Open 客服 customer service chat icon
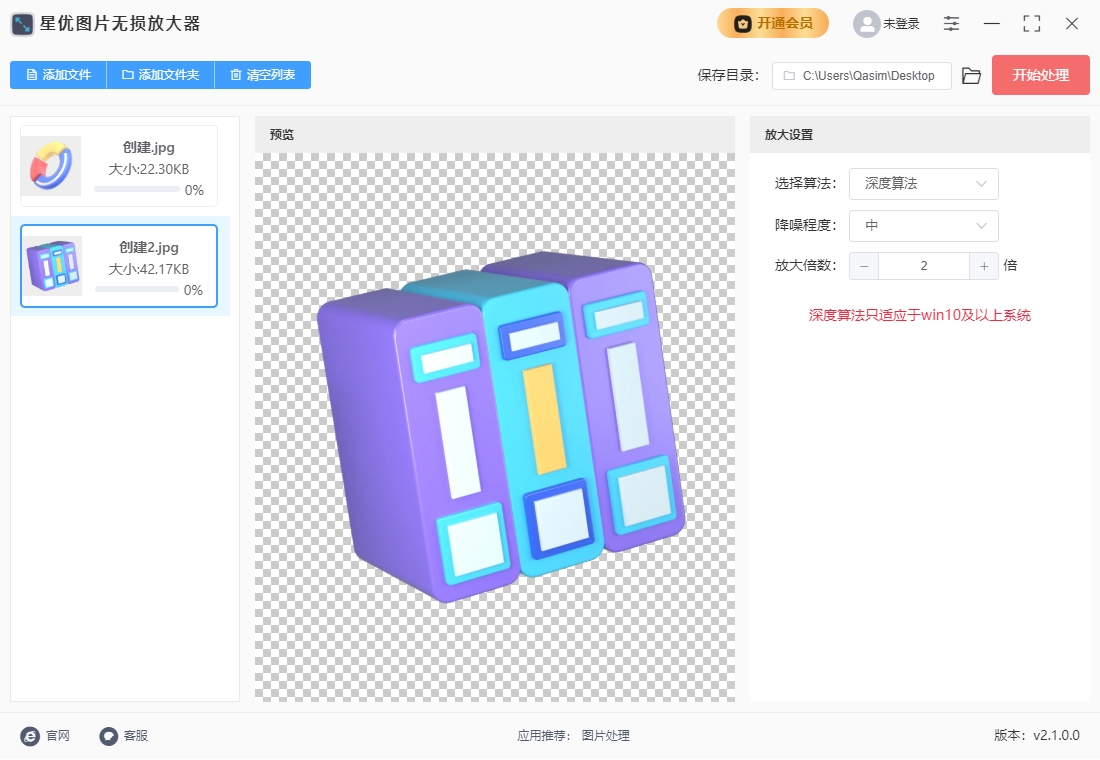1100x760 pixels. click(x=109, y=736)
